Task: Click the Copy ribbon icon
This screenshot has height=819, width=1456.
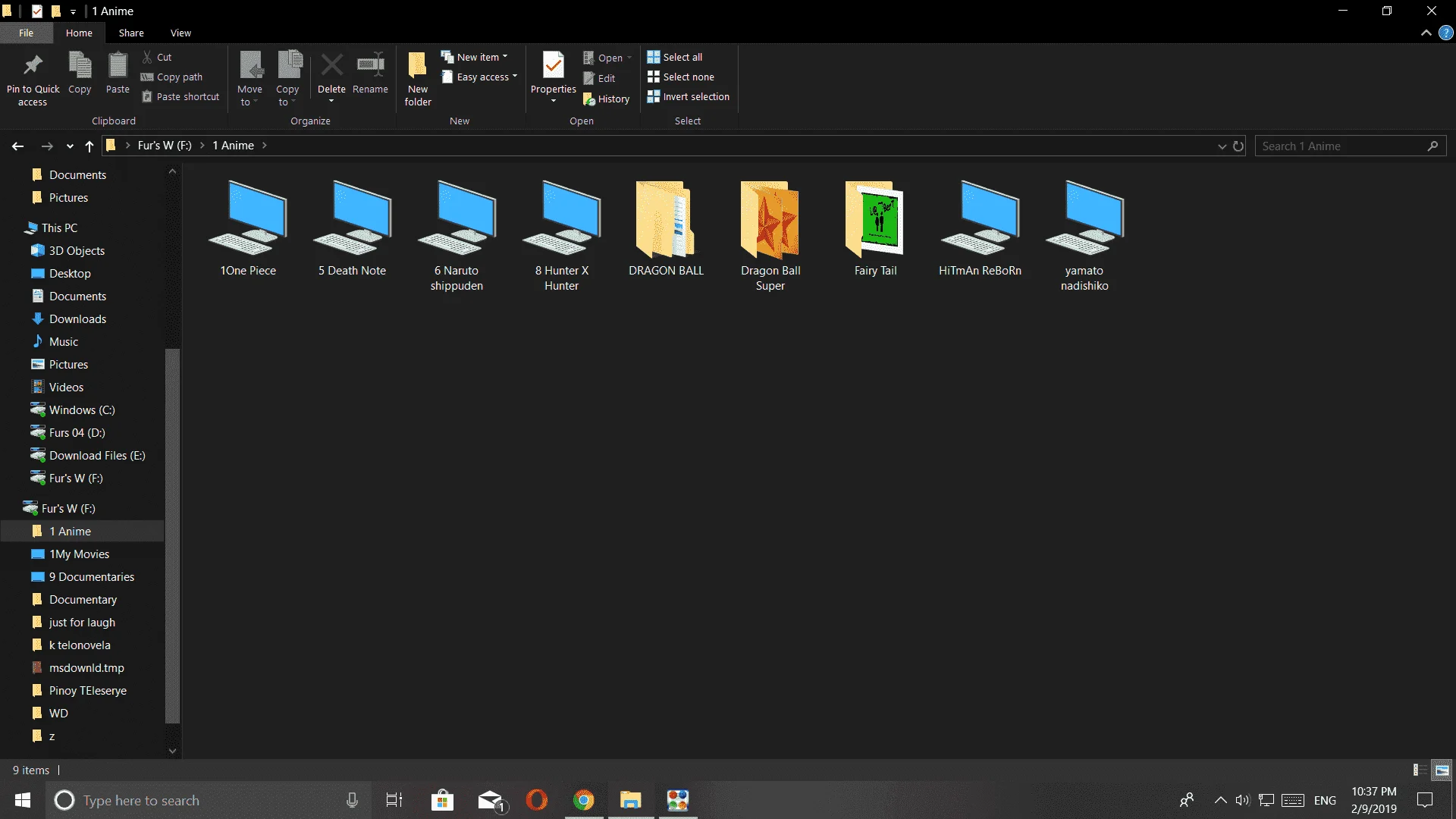Action: click(x=80, y=65)
